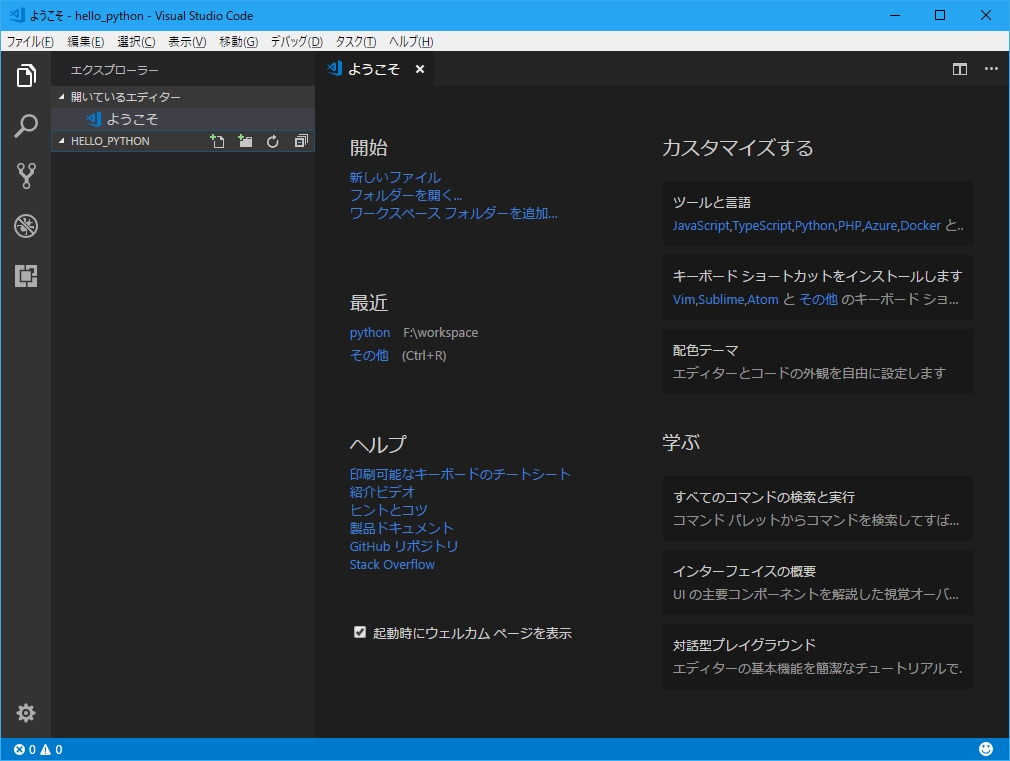Click the 新しいファイル link
1010x761 pixels.
point(395,177)
